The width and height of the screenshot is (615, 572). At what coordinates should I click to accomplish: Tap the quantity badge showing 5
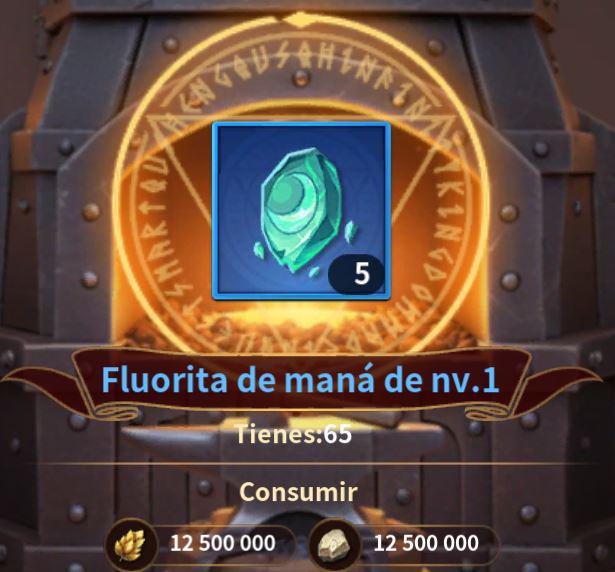(357, 273)
